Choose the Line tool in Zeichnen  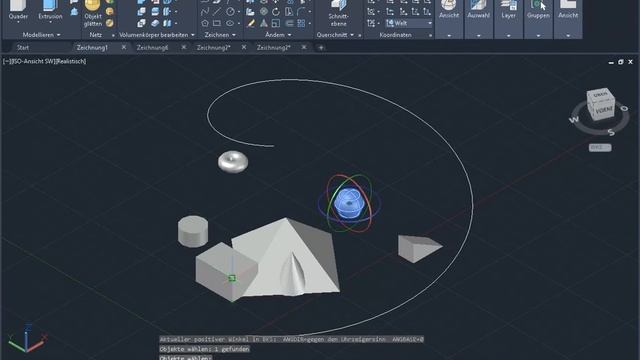click(x=217, y=11)
